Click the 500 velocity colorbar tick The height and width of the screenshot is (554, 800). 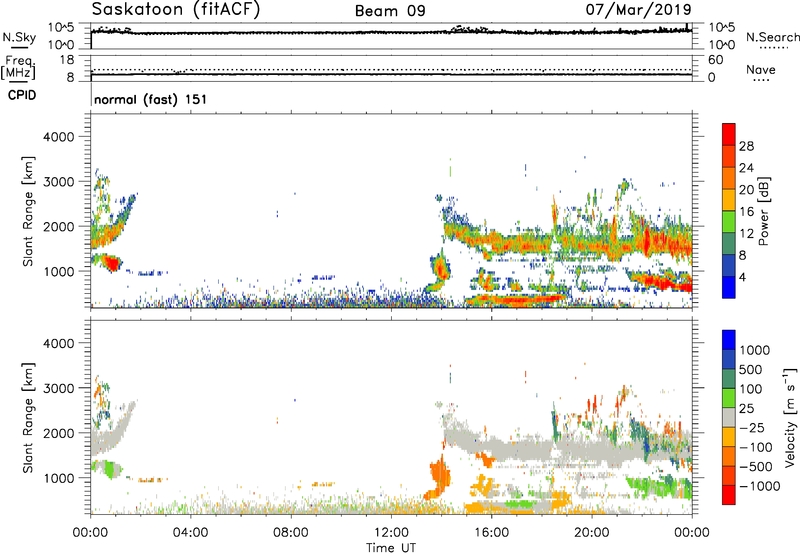click(751, 369)
